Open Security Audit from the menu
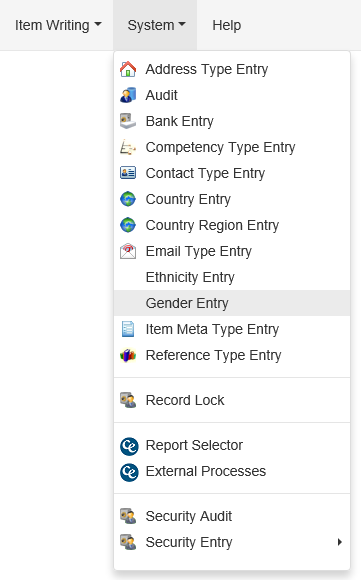Image resolution: width=361 pixels, height=580 pixels. click(x=232, y=516)
